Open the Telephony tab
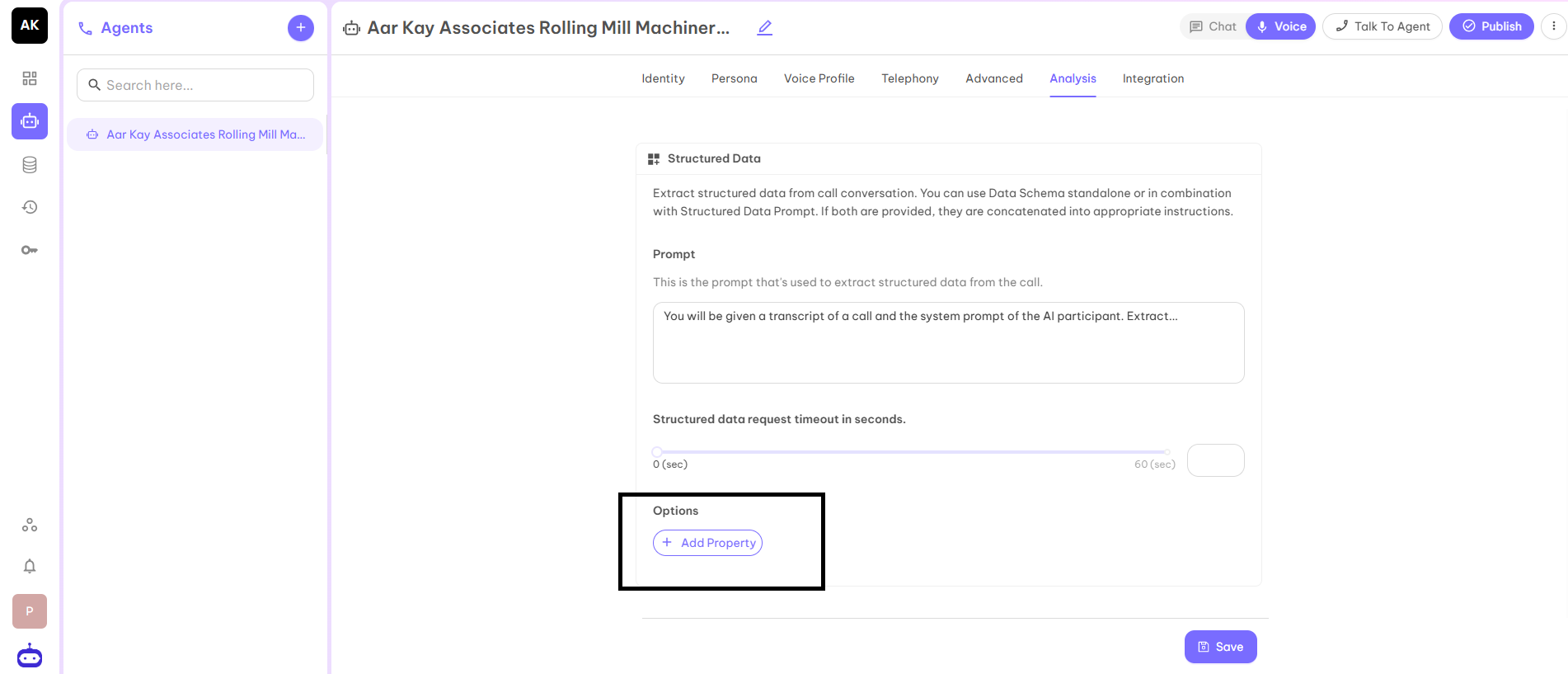Viewport: 1568px width, 674px height. click(x=910, y=78)
